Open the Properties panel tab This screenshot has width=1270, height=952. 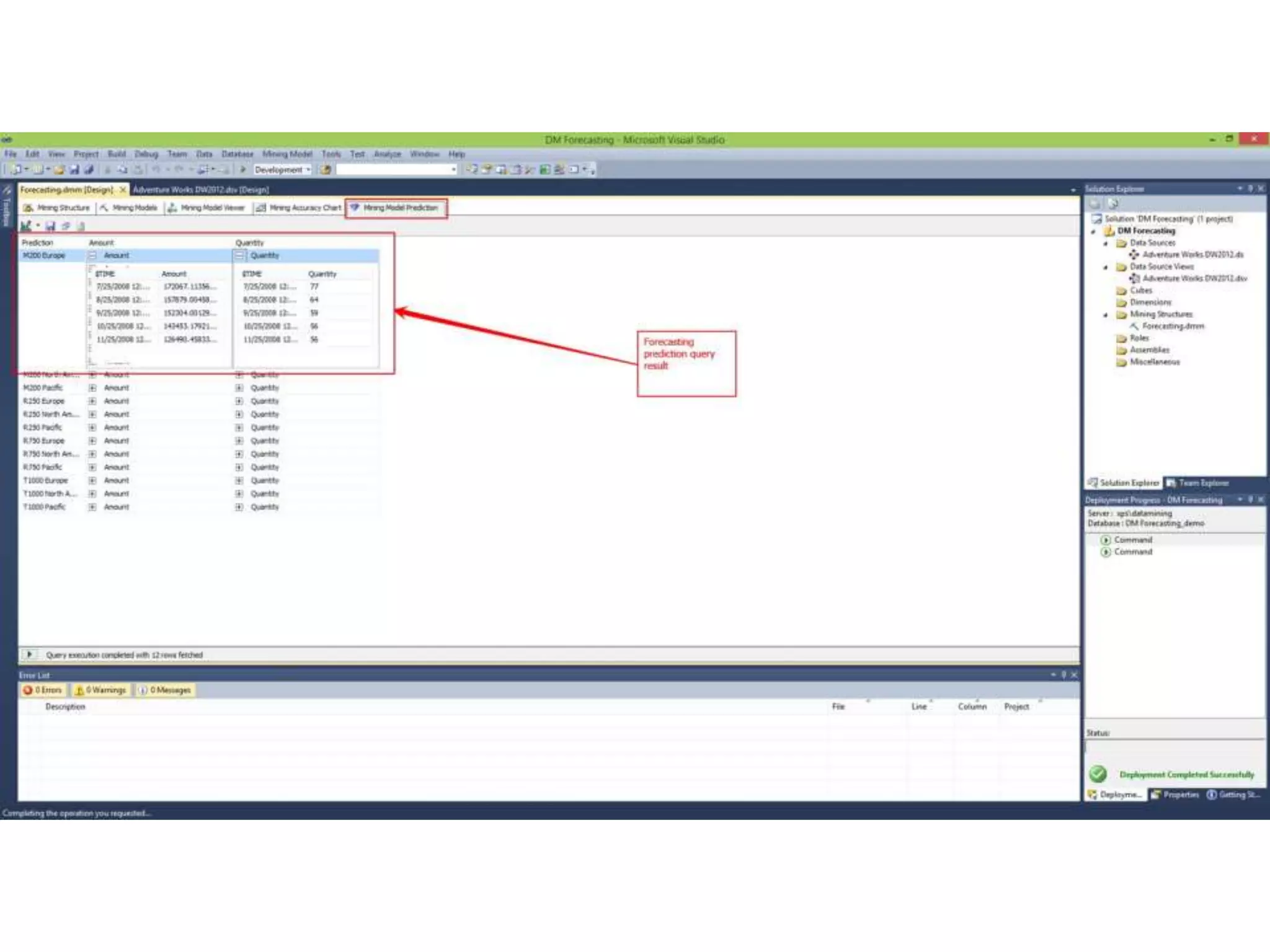1175,795
